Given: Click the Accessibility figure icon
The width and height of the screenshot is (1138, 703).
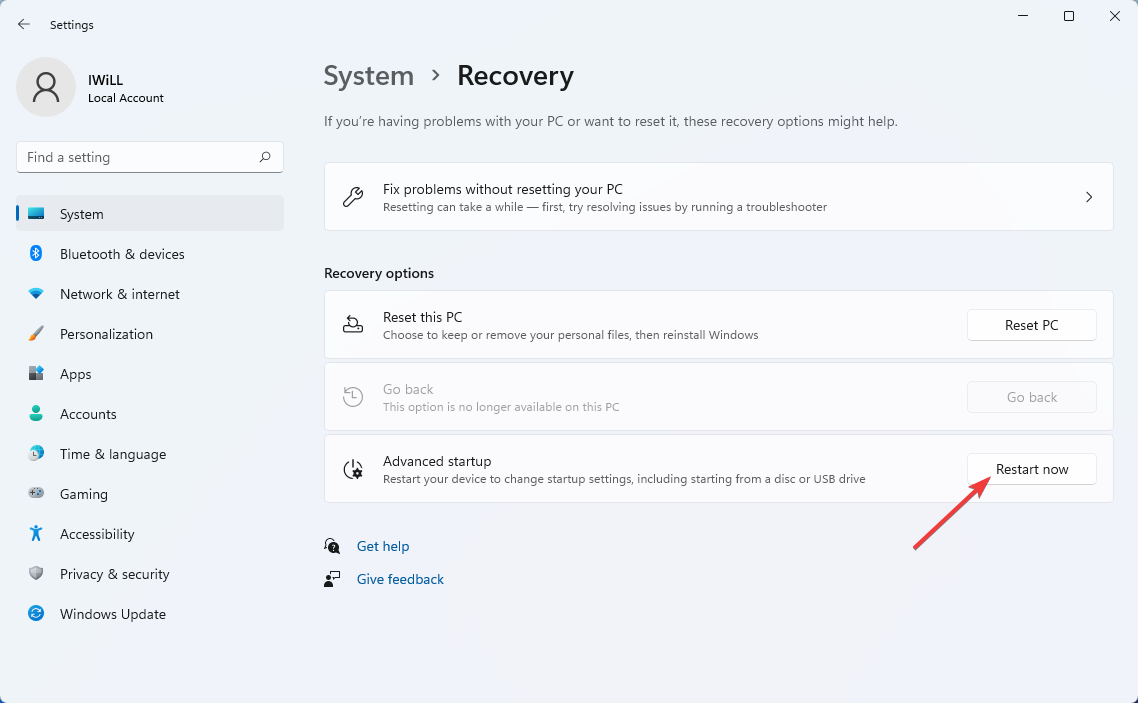Looking at the screenshot, I should 36,533.
